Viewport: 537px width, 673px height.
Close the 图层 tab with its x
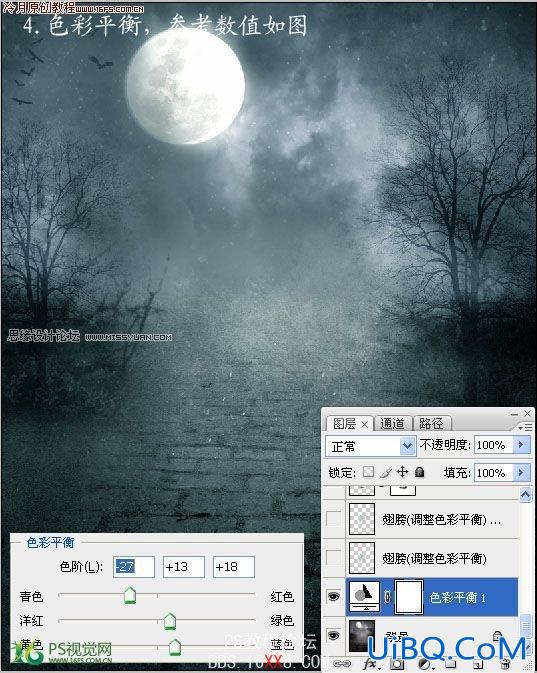[x=364, y=424]
